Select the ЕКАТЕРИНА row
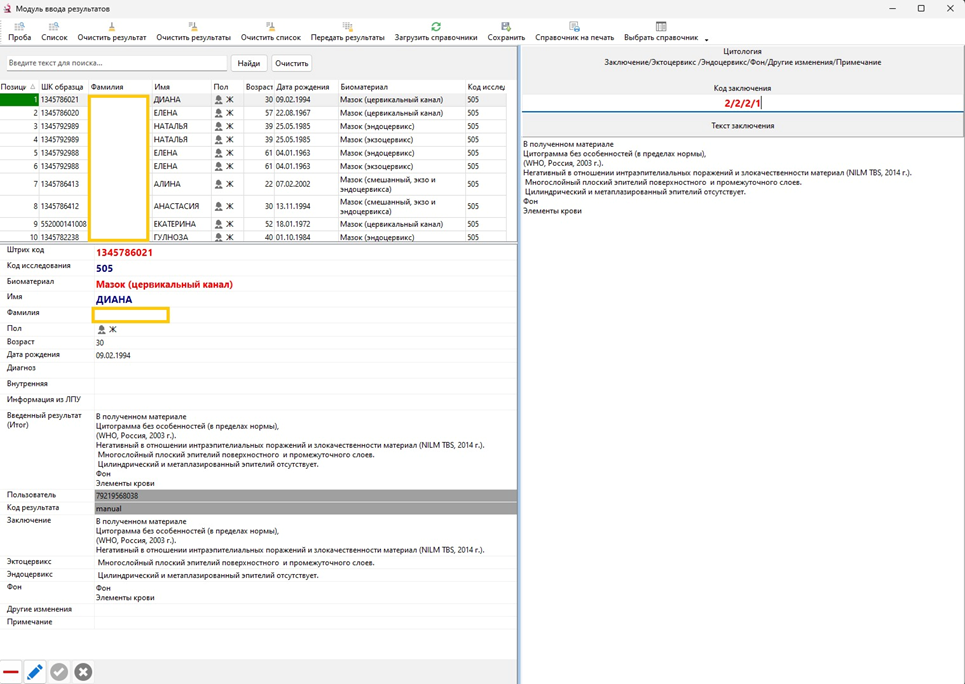 click(x=254, y=224)
